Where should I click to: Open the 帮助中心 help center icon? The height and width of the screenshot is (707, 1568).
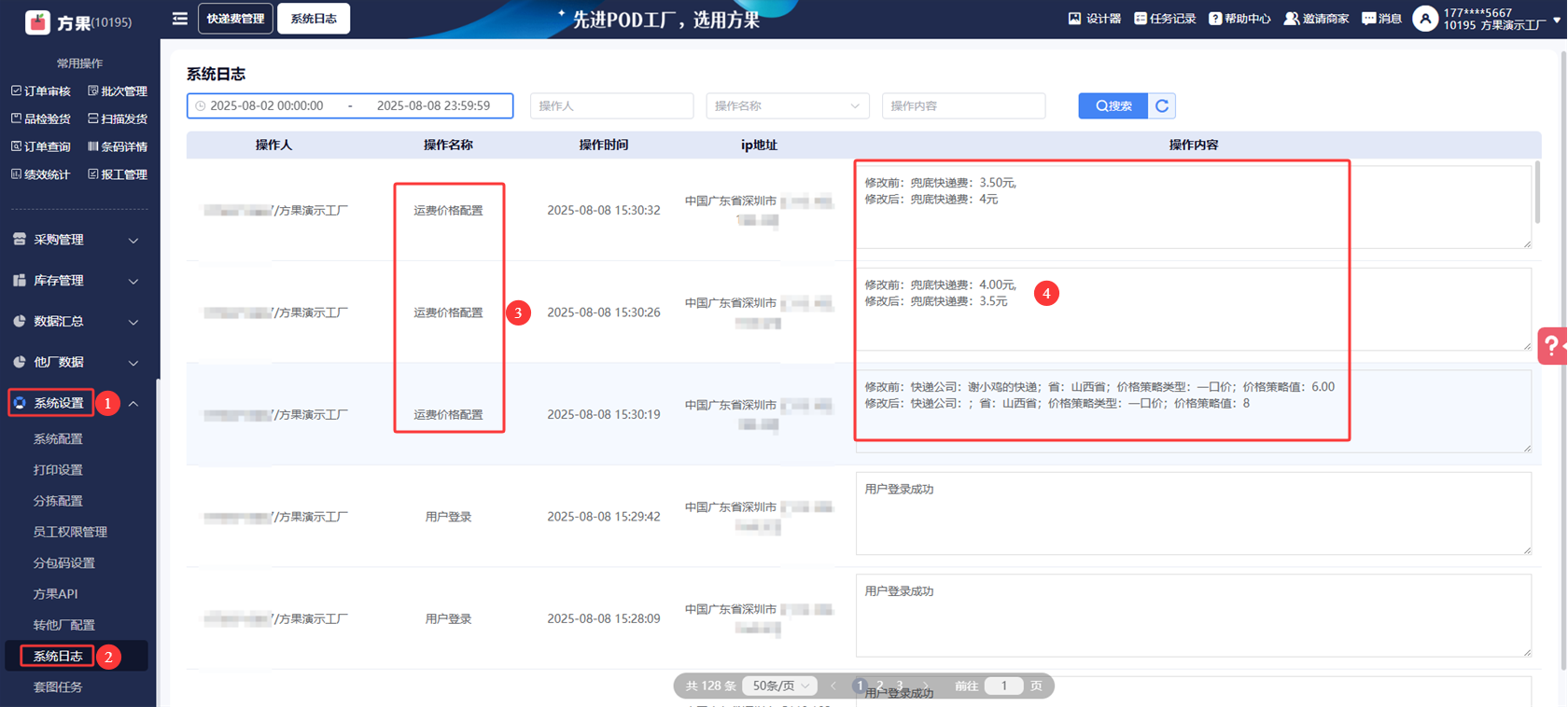tap(1215, 19)
